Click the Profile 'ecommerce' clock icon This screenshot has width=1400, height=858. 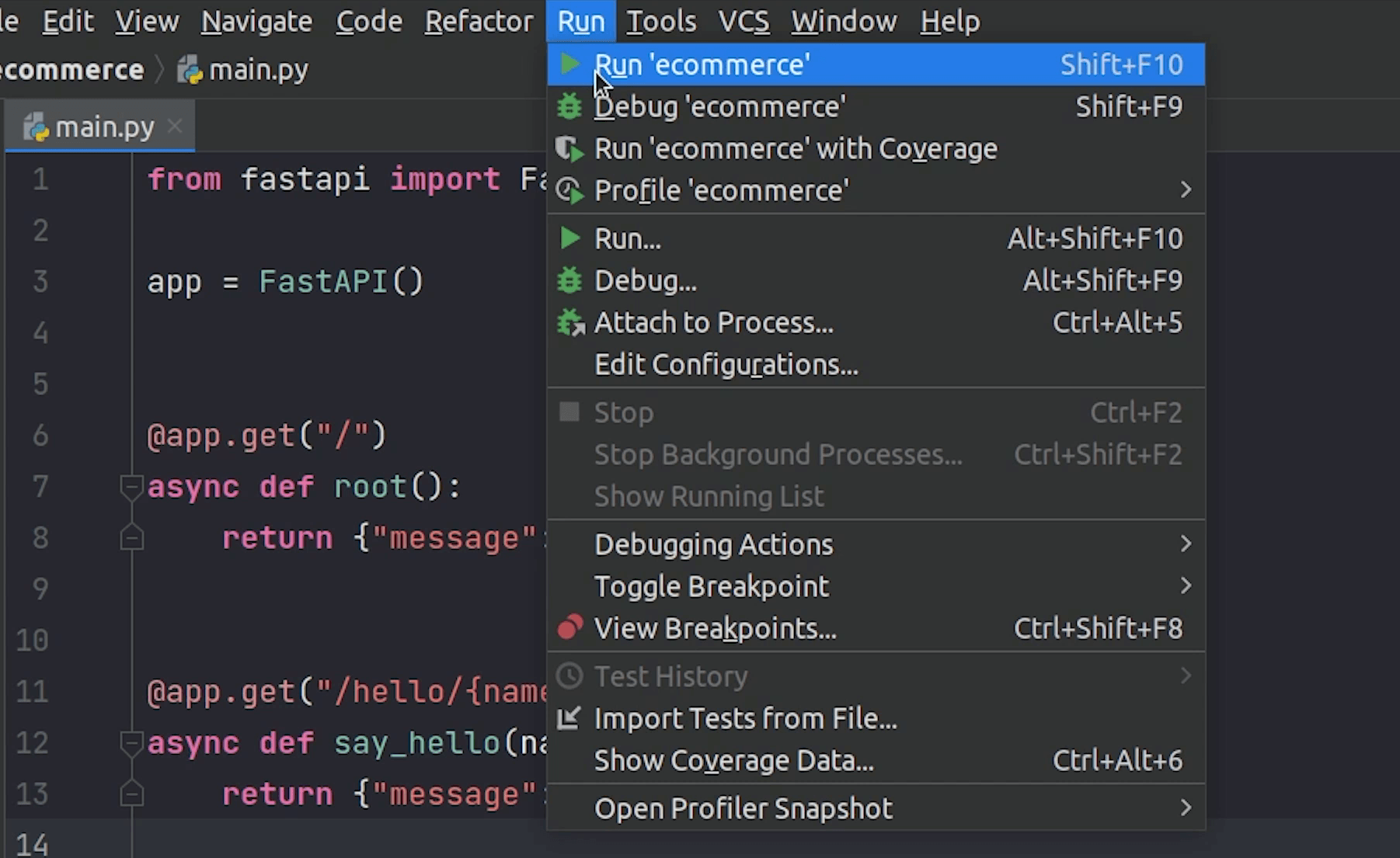click(569, 190)
